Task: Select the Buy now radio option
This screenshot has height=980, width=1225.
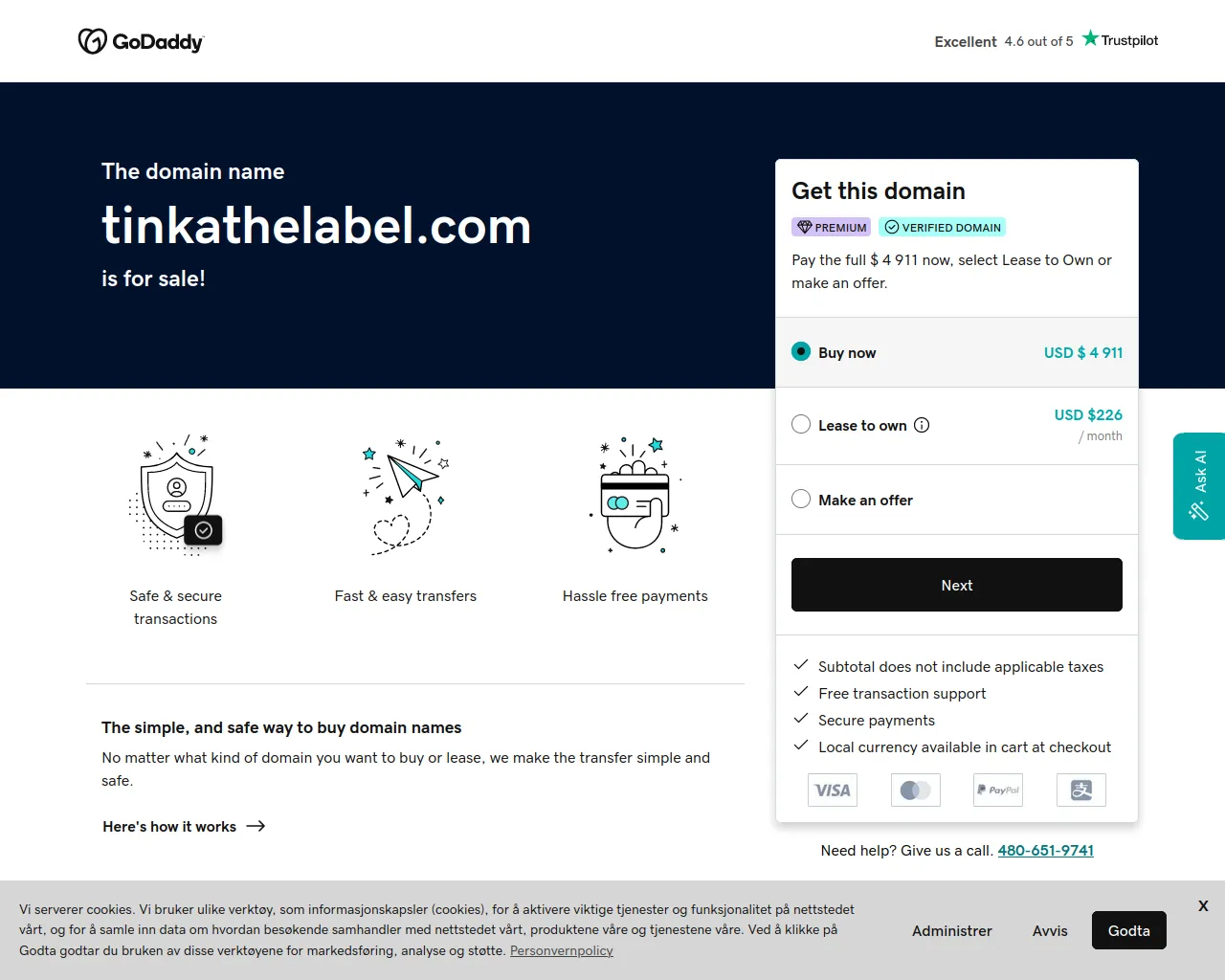Action: (x=801, y=351)
